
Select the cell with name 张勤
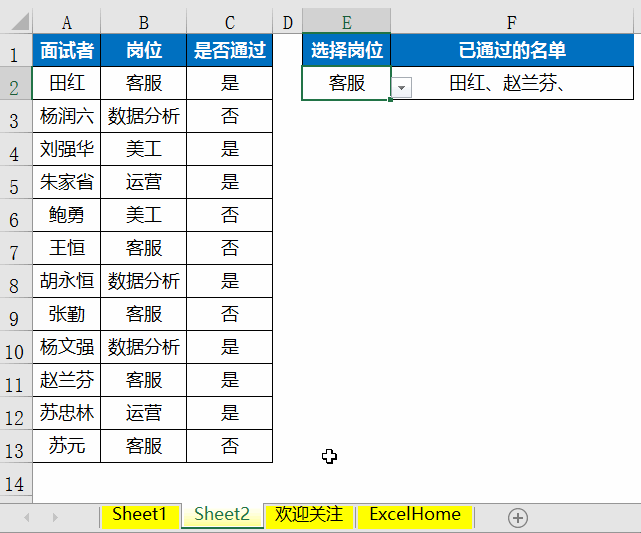(67, 314)
